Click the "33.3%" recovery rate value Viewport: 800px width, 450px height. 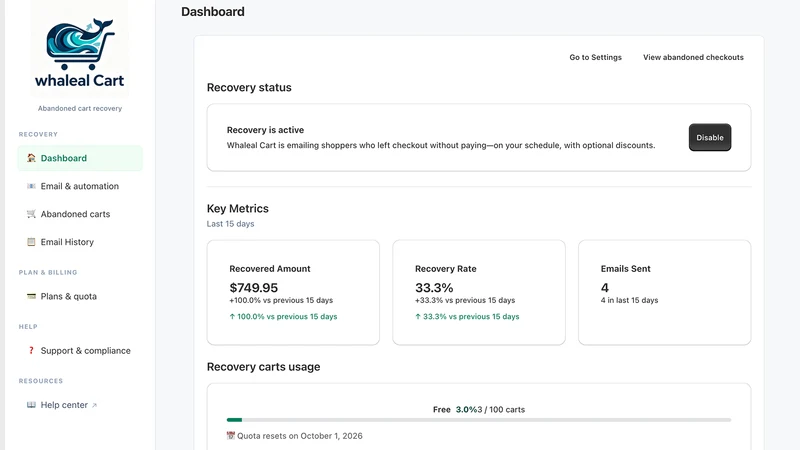click(x=434, y=288)
